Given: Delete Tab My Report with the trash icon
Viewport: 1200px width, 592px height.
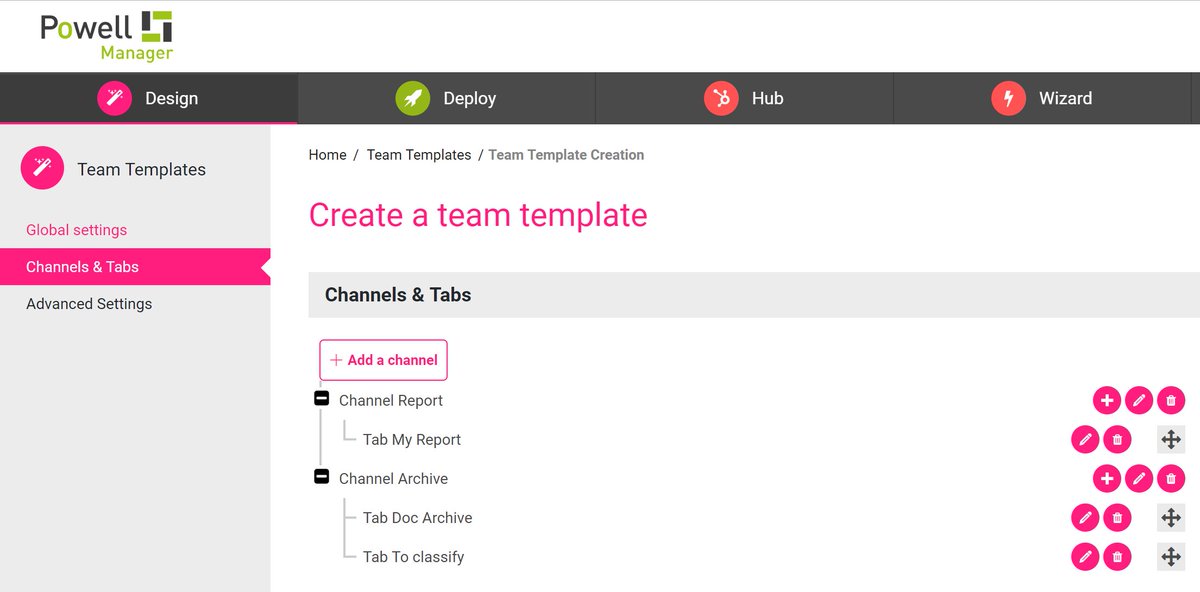Looking at the screenshot, I should coord(1117,440).
